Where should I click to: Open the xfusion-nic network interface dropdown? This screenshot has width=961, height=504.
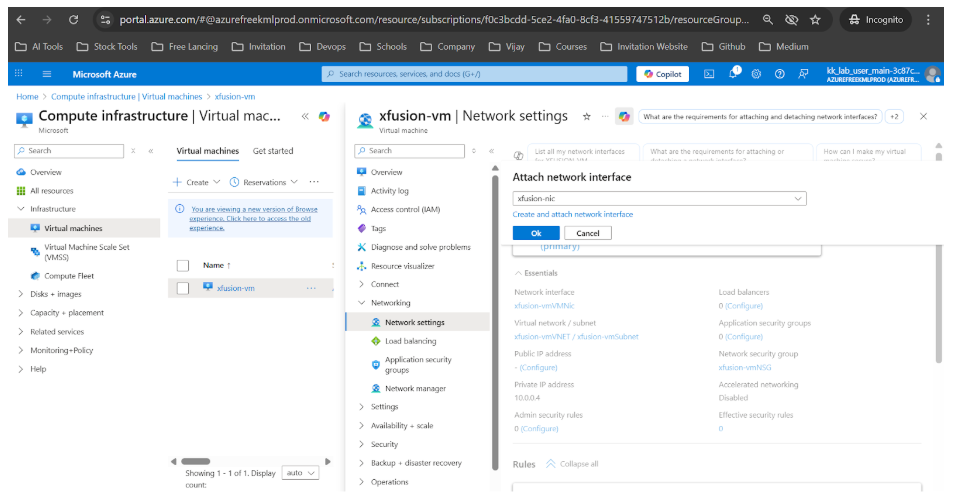(659, 199)
